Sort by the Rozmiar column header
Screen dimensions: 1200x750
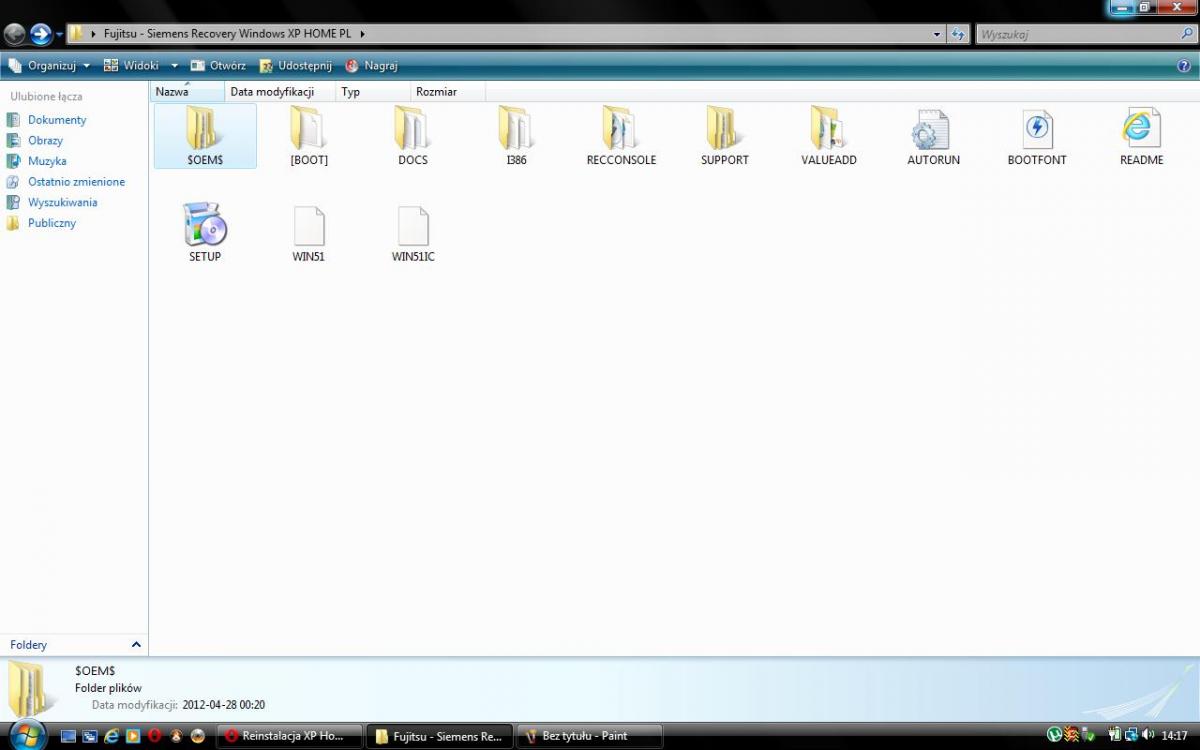pyautogui.click(x=448, y=91)
